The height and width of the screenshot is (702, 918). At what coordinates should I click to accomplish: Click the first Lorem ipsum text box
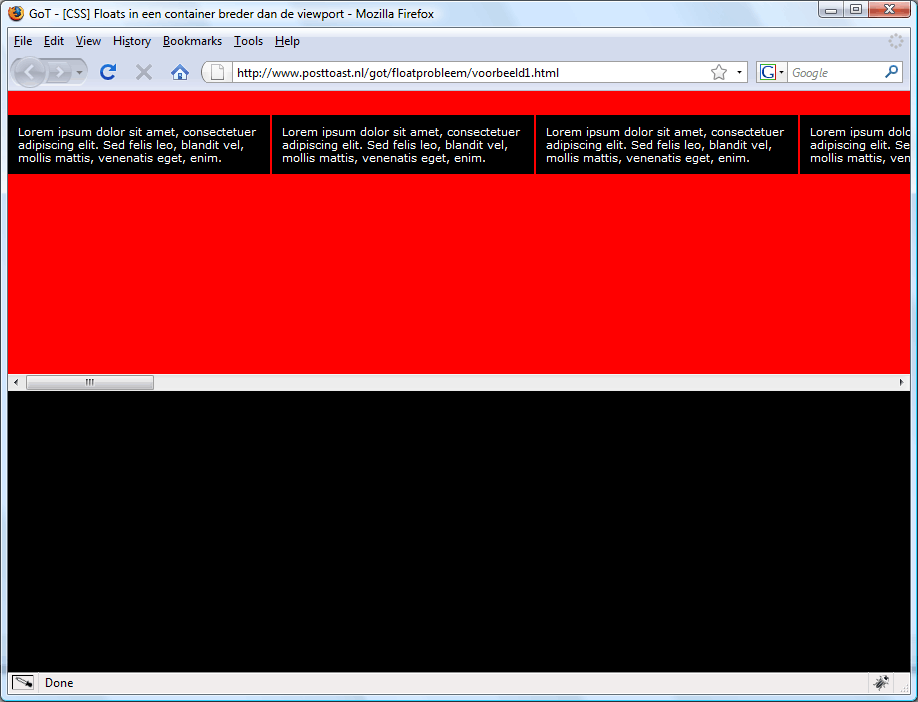click(x=139, y=145)
